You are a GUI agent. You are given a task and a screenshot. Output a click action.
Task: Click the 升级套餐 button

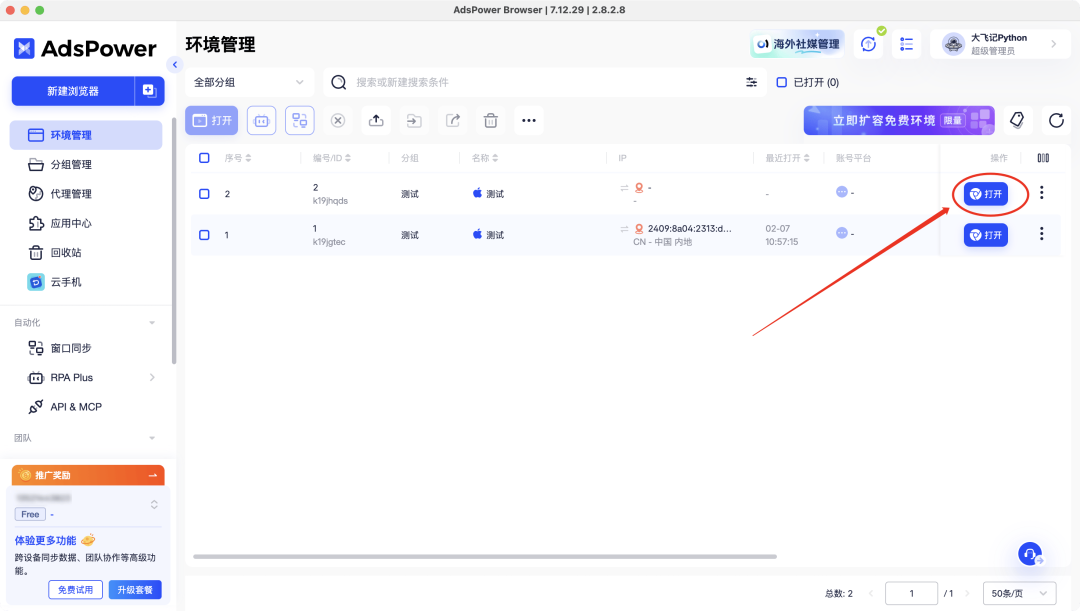pyautogui.click(x=135, y=590)
